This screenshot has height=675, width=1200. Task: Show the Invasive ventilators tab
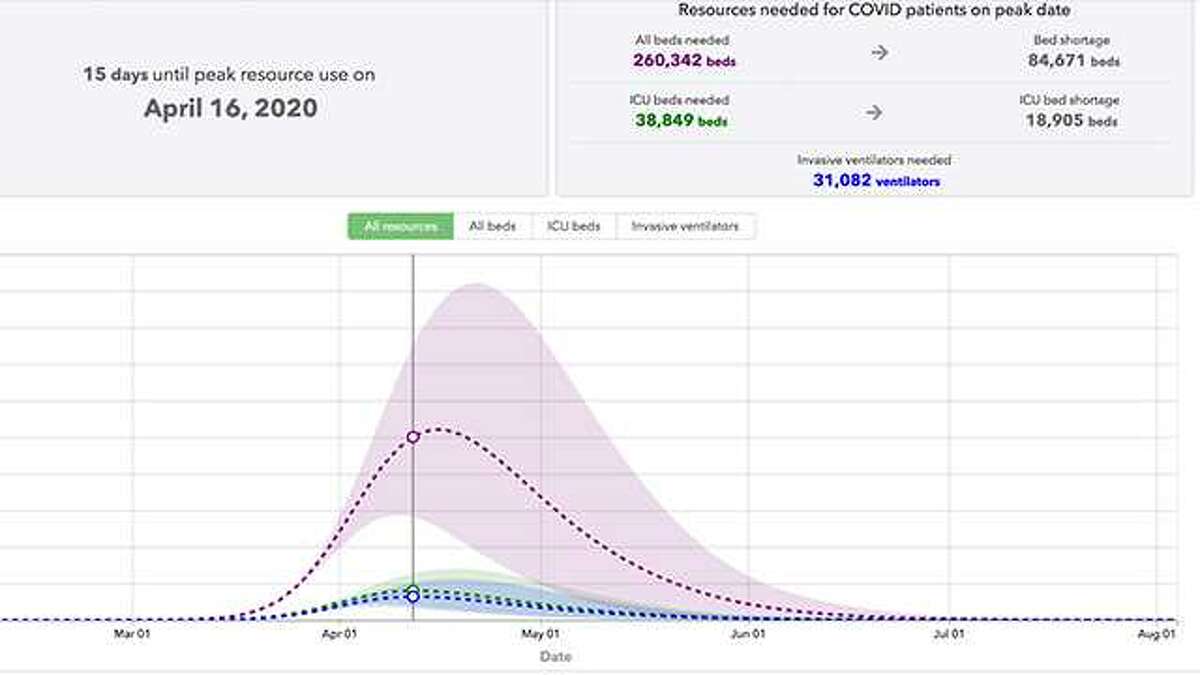click(685, 226)
